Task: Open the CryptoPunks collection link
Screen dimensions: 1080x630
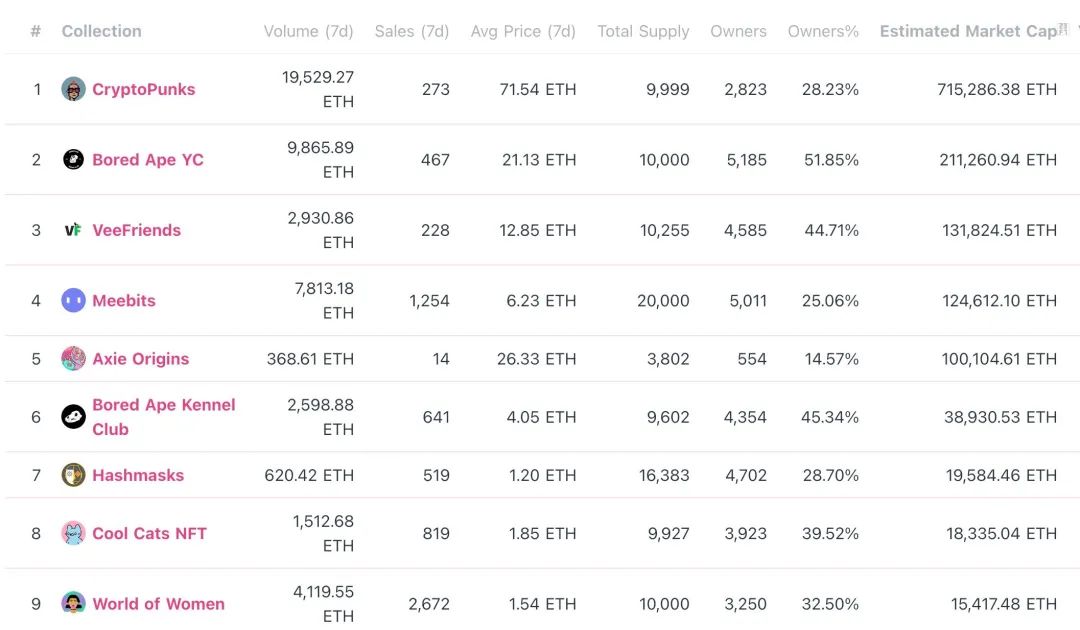Action: pyautogui.click(x=143, y=89)
